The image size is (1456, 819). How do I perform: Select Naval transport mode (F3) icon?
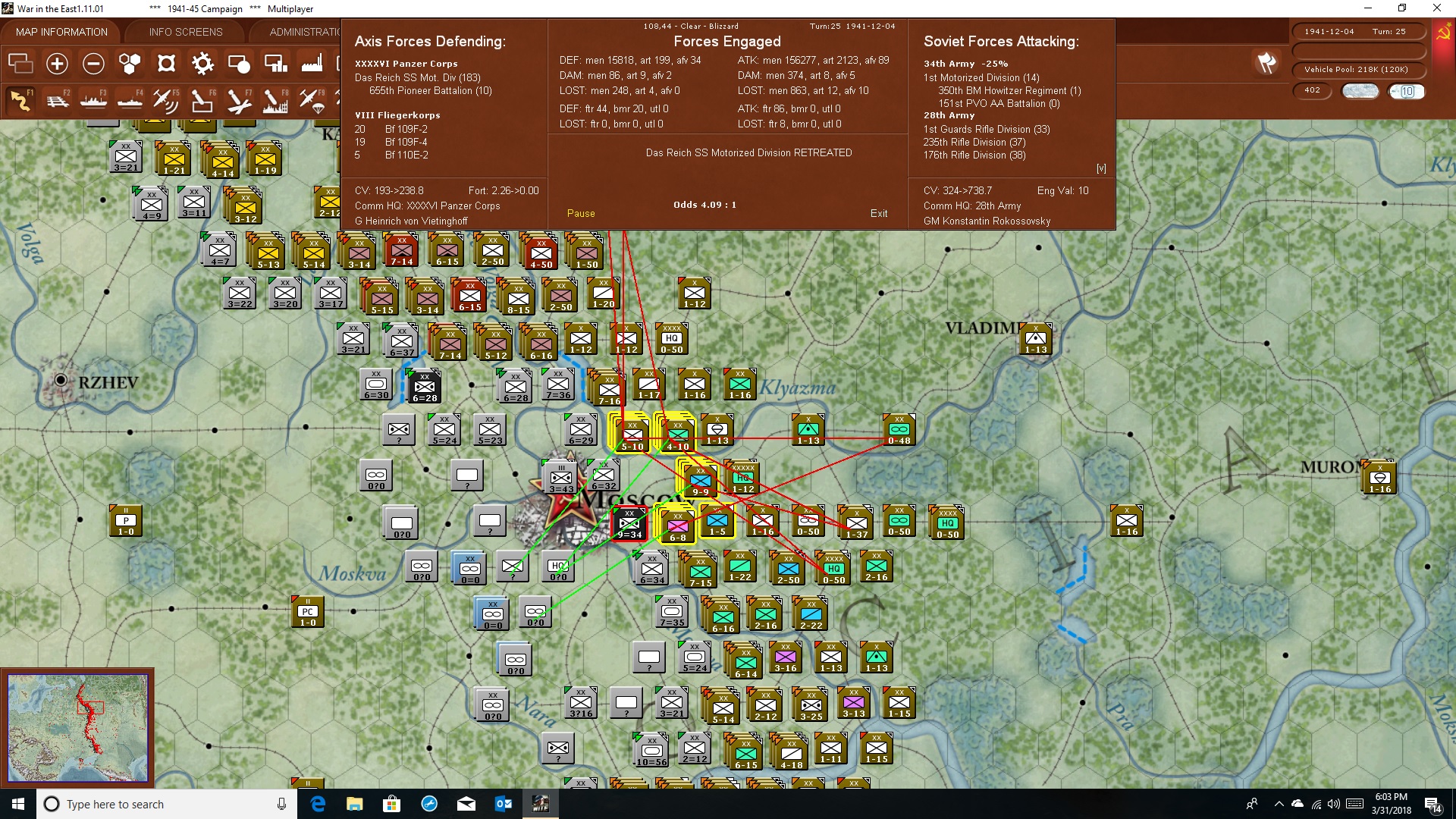pos(93,100)
